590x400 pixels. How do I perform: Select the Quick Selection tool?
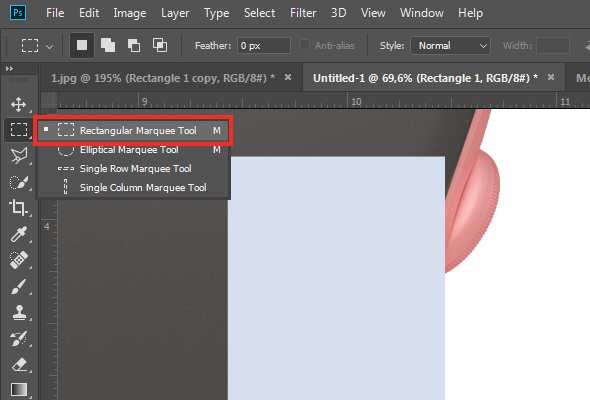18,183
